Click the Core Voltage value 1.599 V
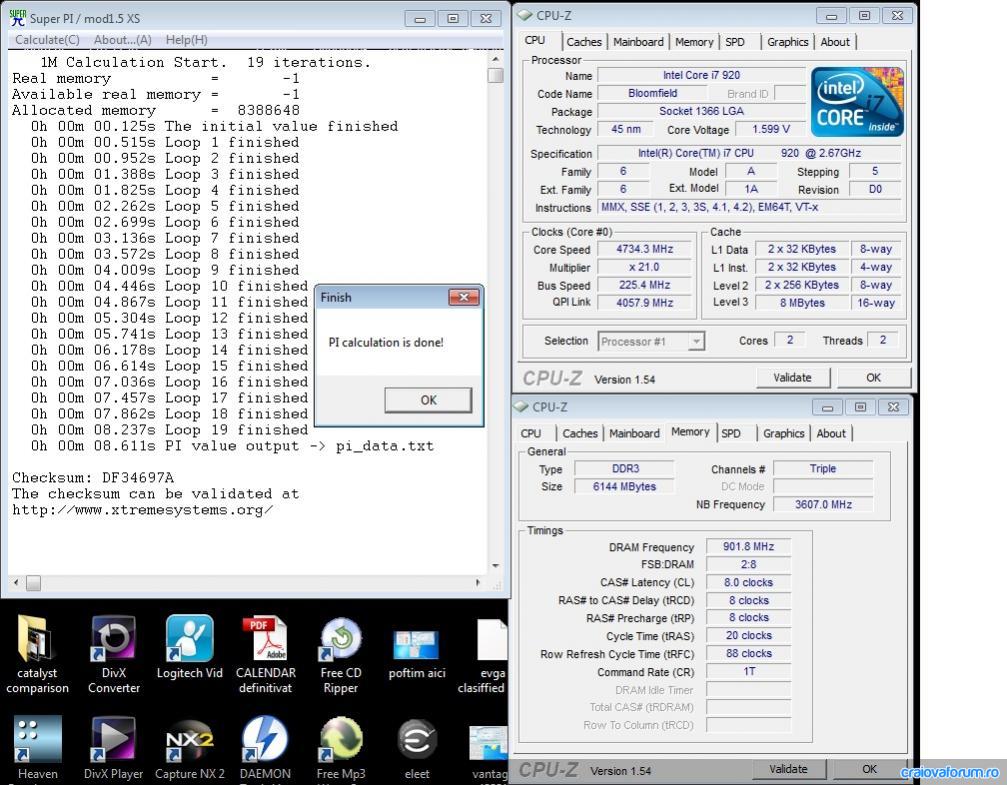This screenshot has width=1007, height=785. 771,129
